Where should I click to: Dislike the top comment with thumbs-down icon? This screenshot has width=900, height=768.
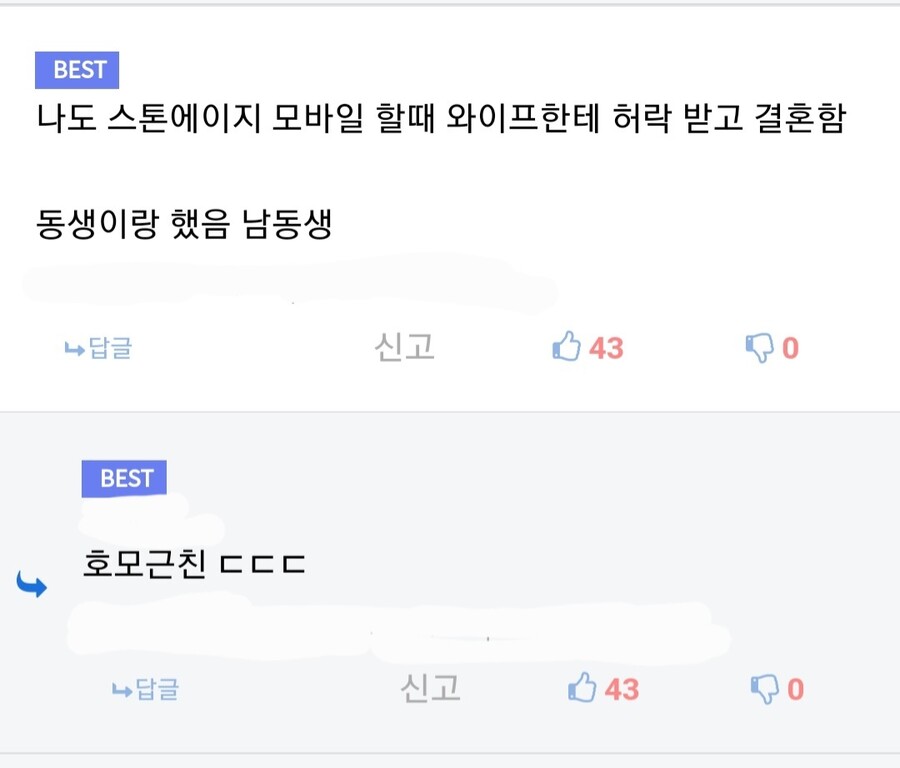coord(759,348)
